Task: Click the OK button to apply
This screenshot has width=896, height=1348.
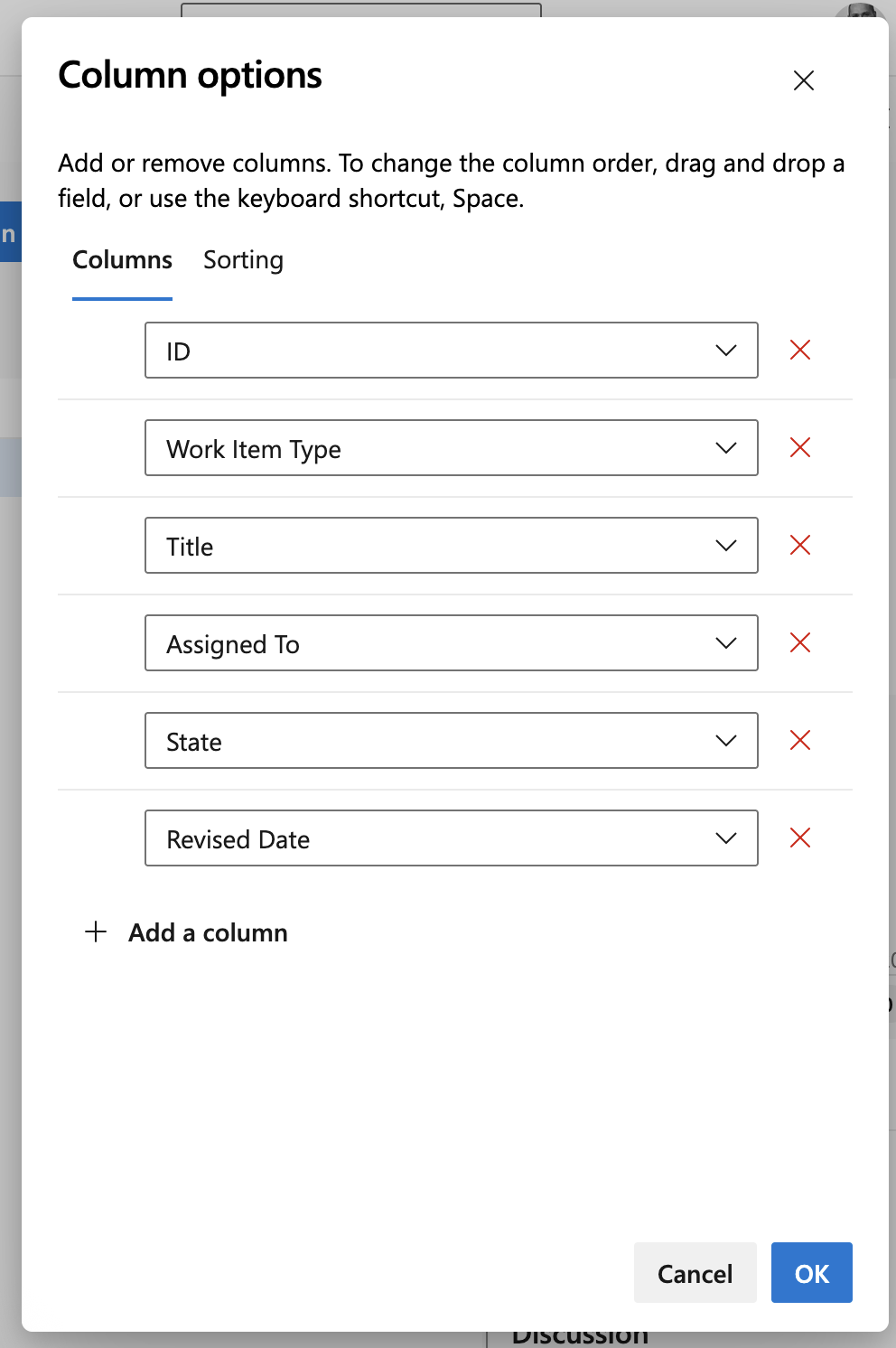Action: coord(811,1272)
